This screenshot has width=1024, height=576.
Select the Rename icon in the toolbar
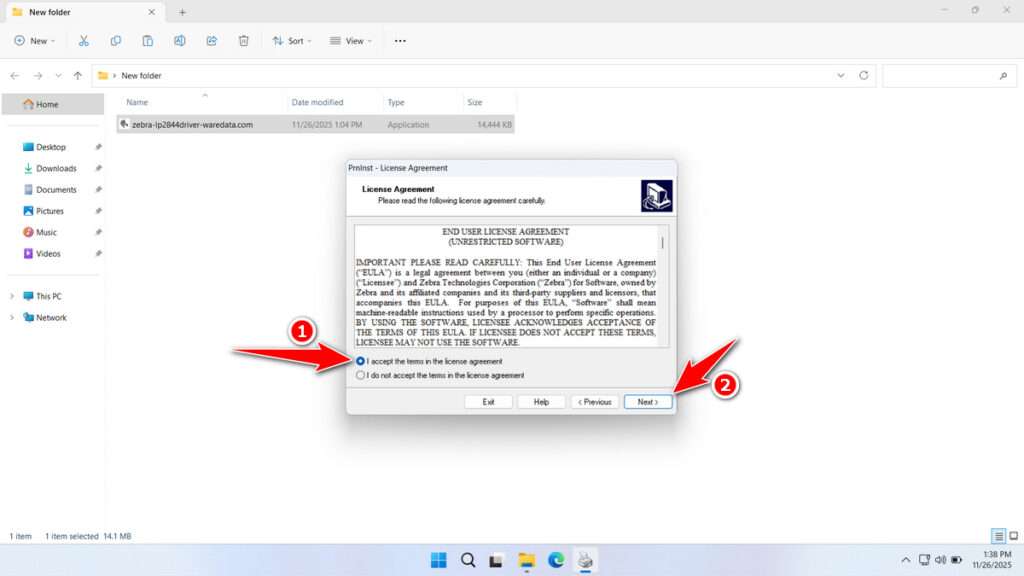(x=180, y=40)
